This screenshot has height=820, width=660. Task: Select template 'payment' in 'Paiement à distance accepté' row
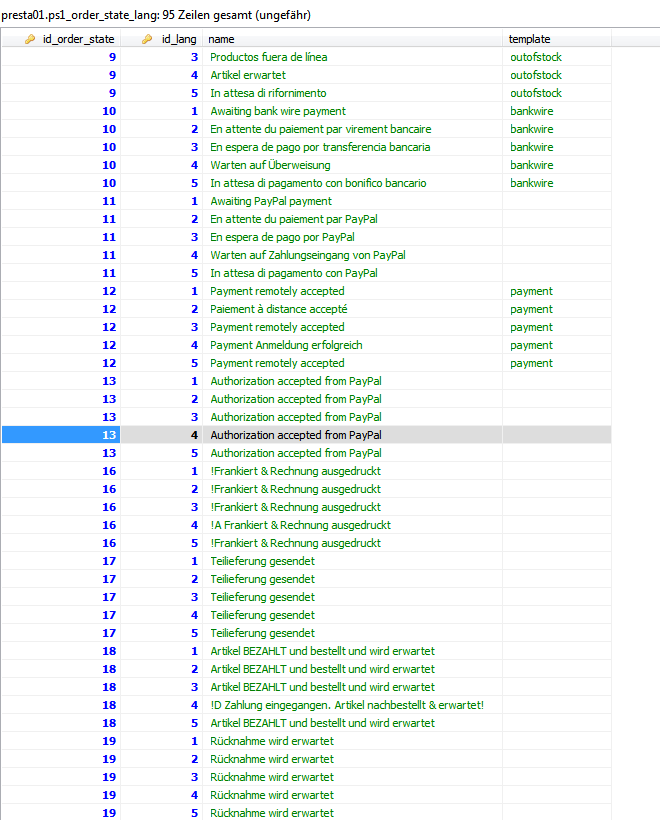(x=557, y=309)
